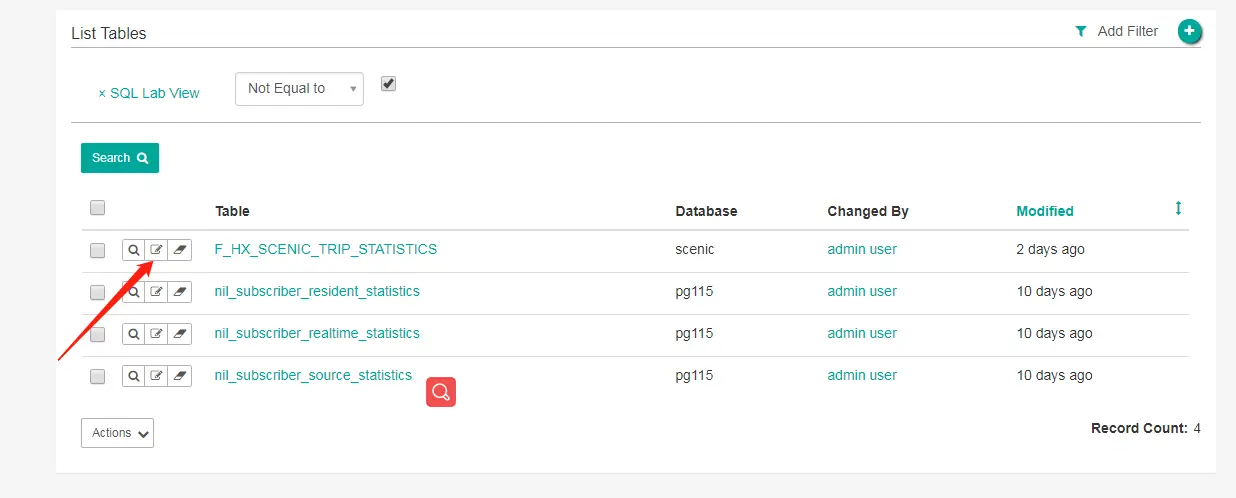1236x498 pixels.
Task: Toggle the select-all rows checkbox in header
Action: (x=97, y=208)
